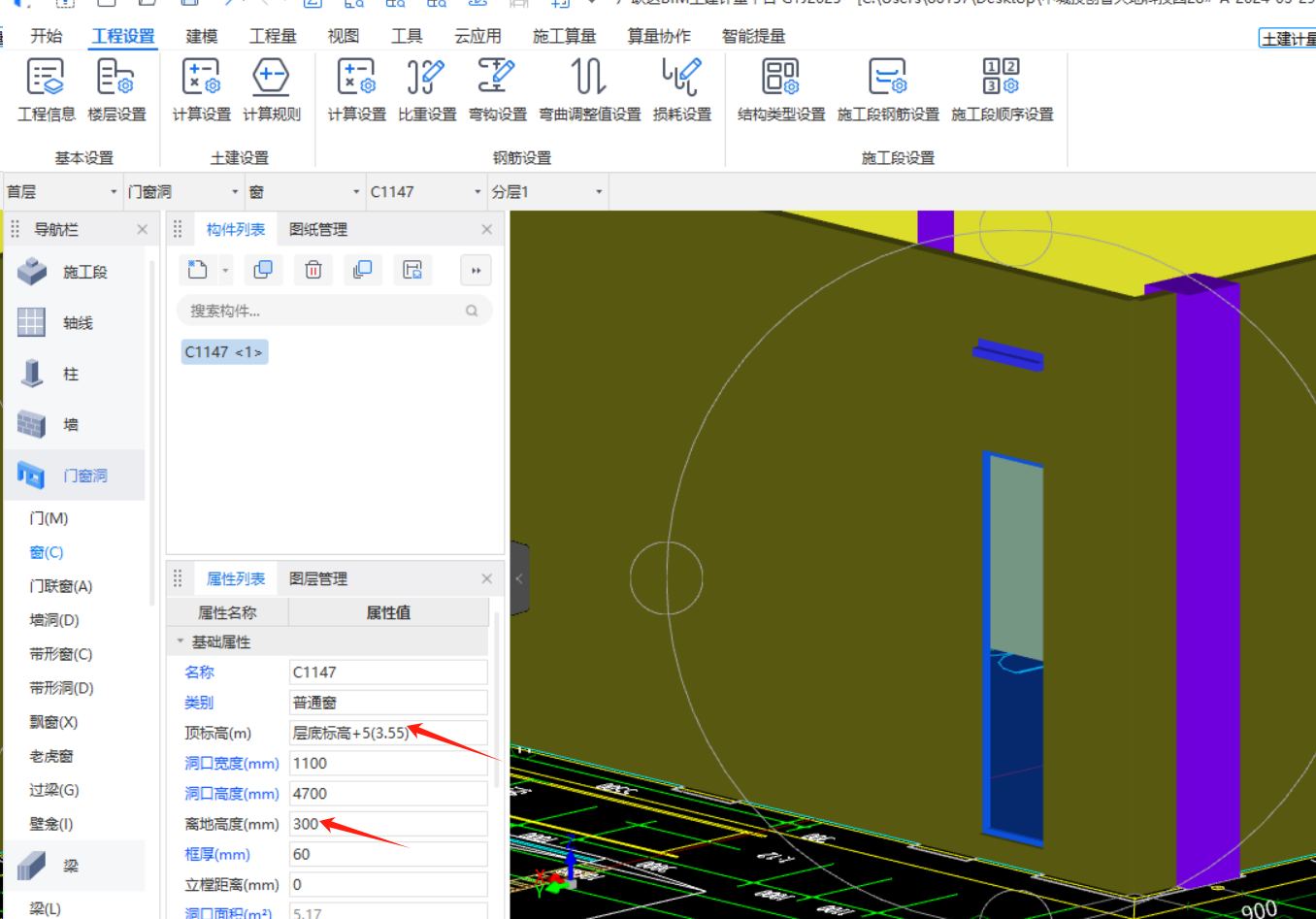This screenshot has width=1316, height=919.
Task: Switch to 工具 ribbon tab
Action: [x=407, y=36]
